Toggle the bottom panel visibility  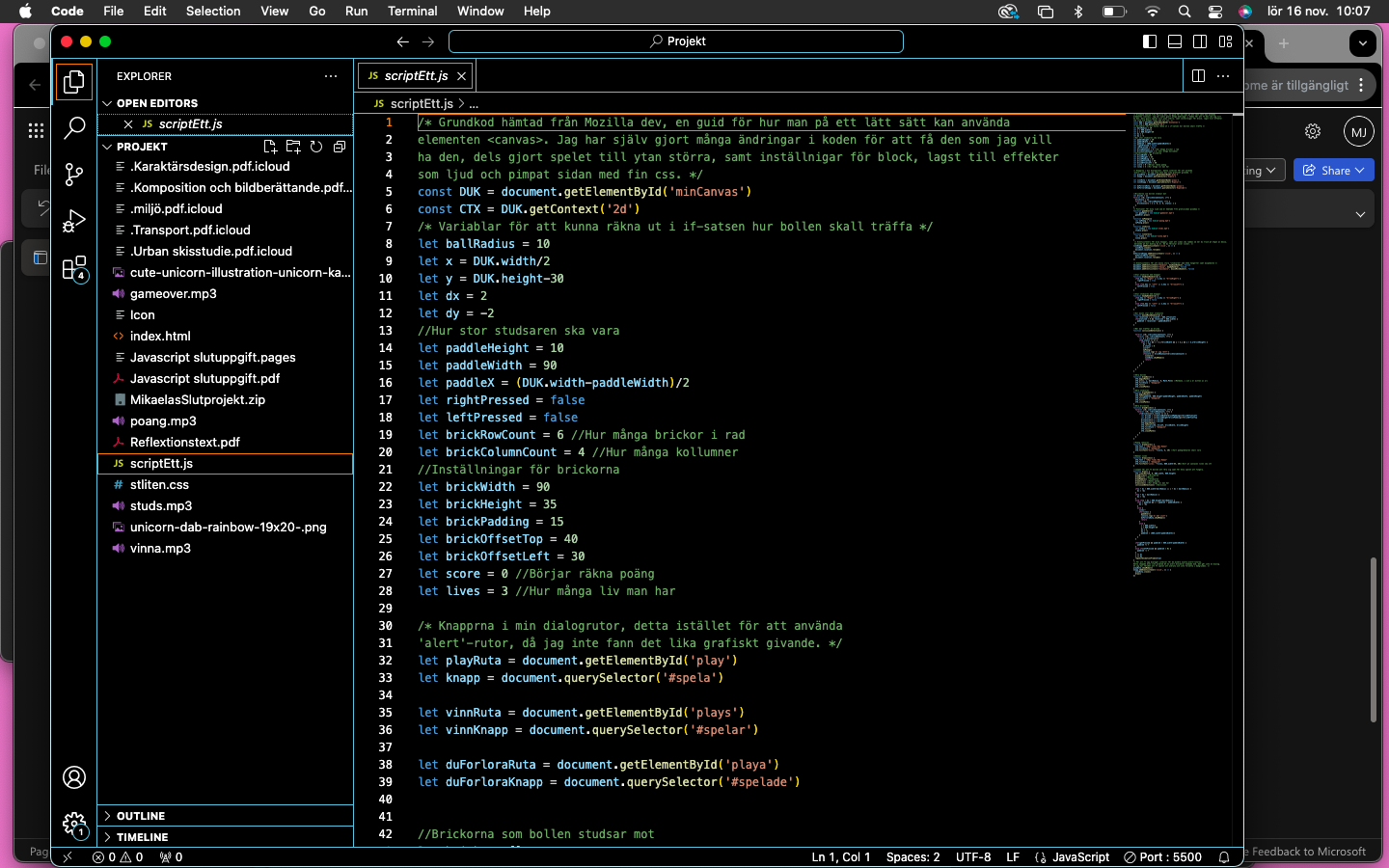[x=1175, y=41]
